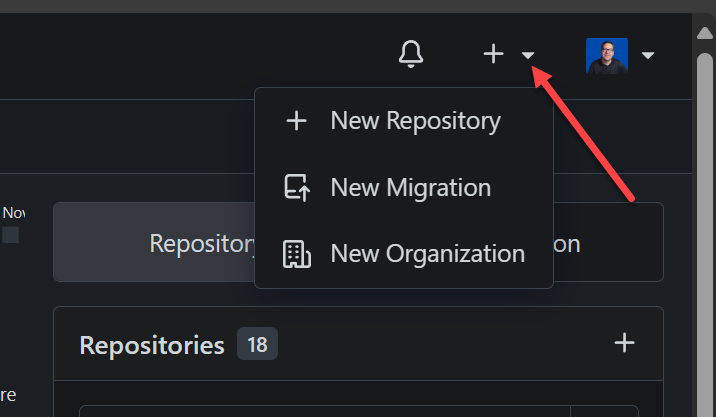Click the truncated "No" label at left
The width and height of the screenshot is (716, 417).
[x=13, y=212]
